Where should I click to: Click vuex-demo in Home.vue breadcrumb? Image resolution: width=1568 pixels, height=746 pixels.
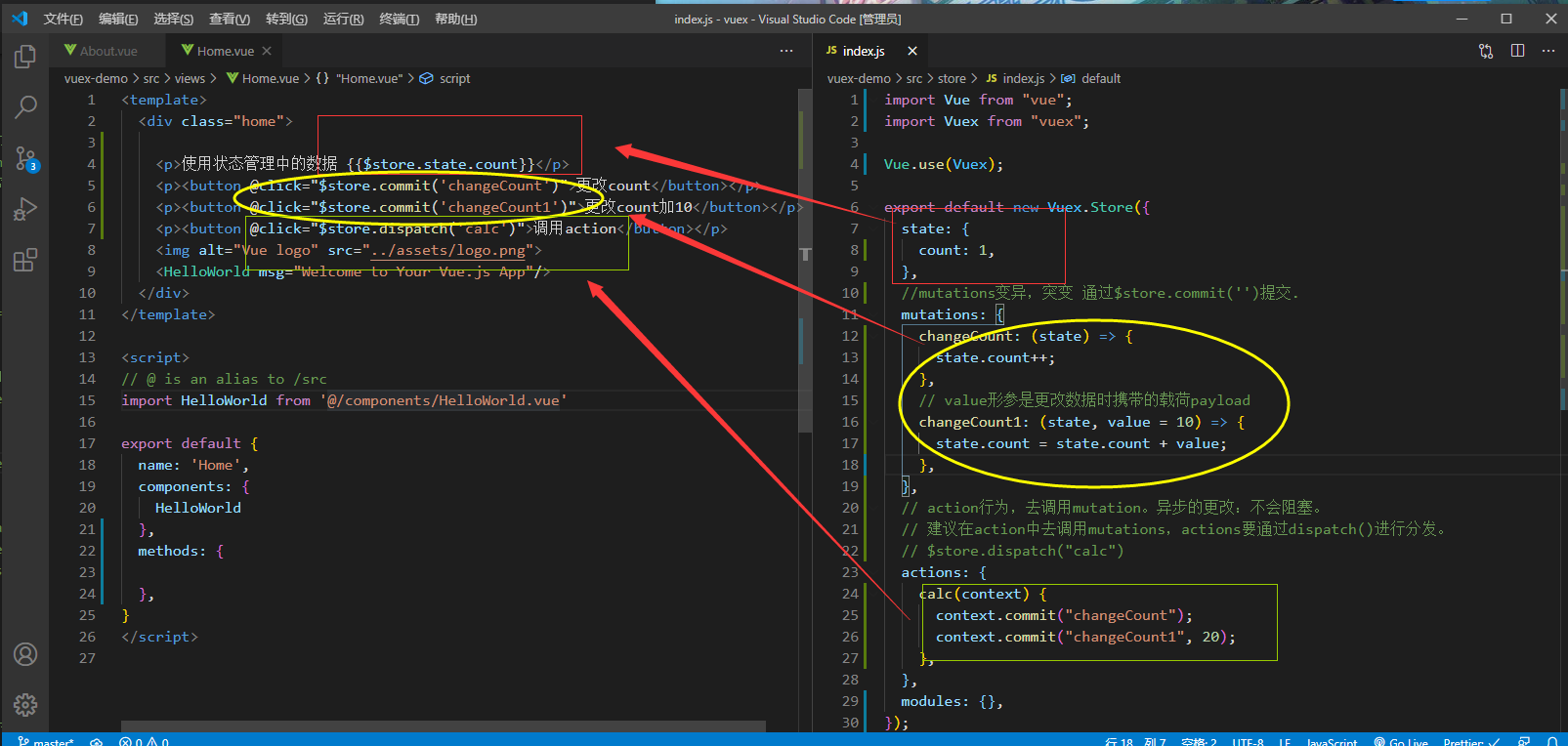pyautogui.click(x=96, y=78)
